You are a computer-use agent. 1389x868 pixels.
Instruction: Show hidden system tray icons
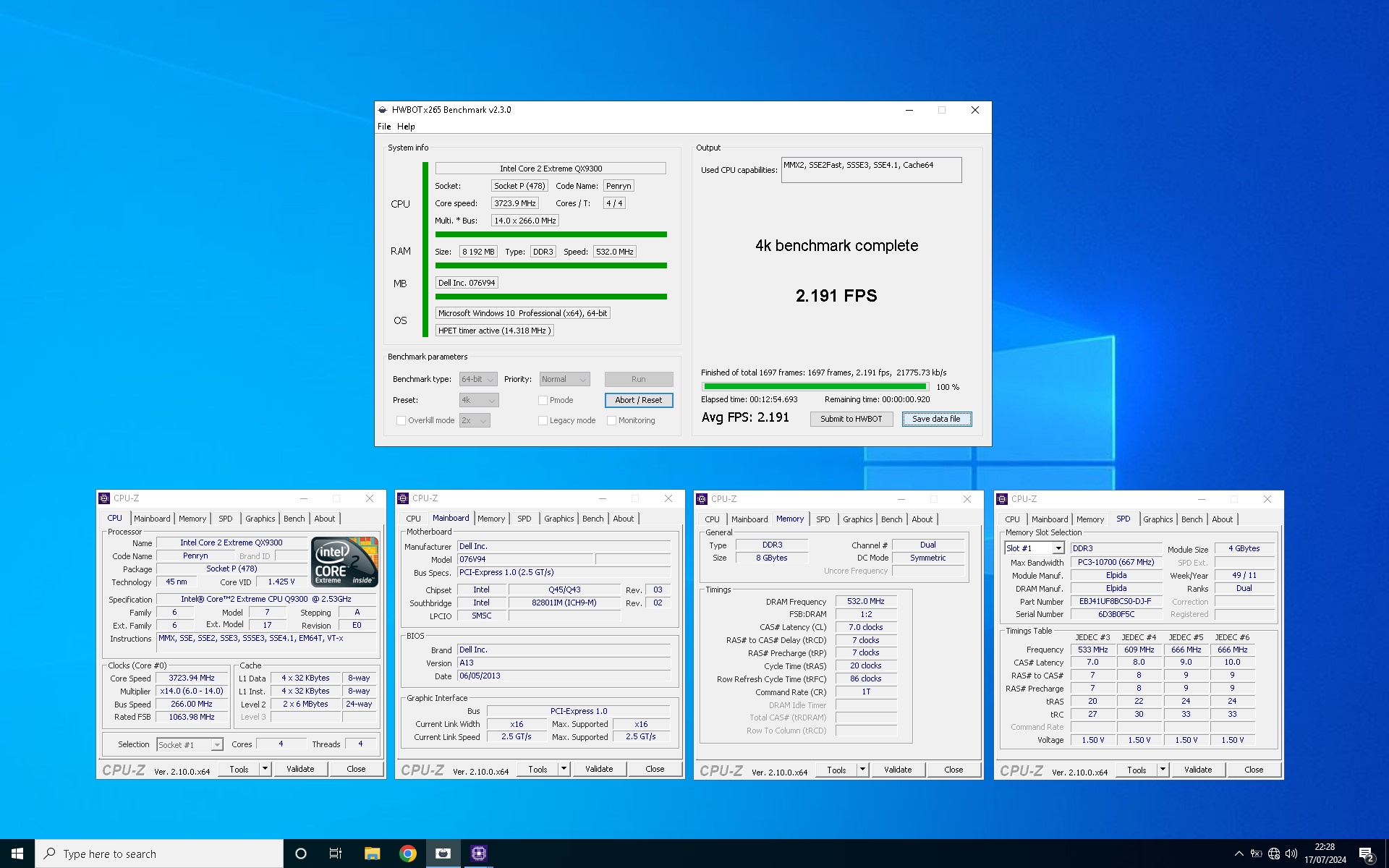pyautogui.click(x=1239, y=854)
